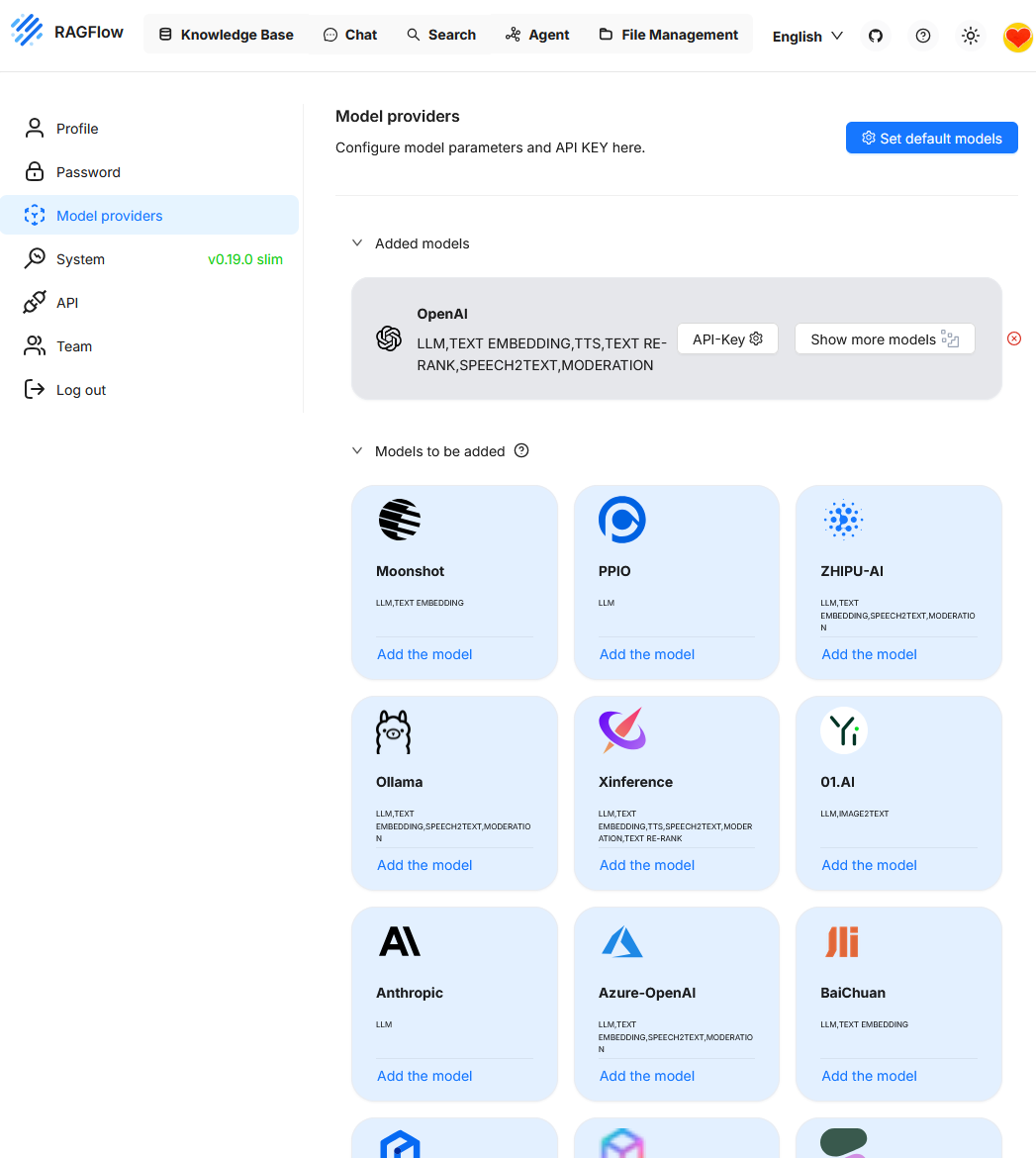Viewport: 1036px width, 1158px height.
Task: Click the help icon beside Models to be added
Action: 521,451
